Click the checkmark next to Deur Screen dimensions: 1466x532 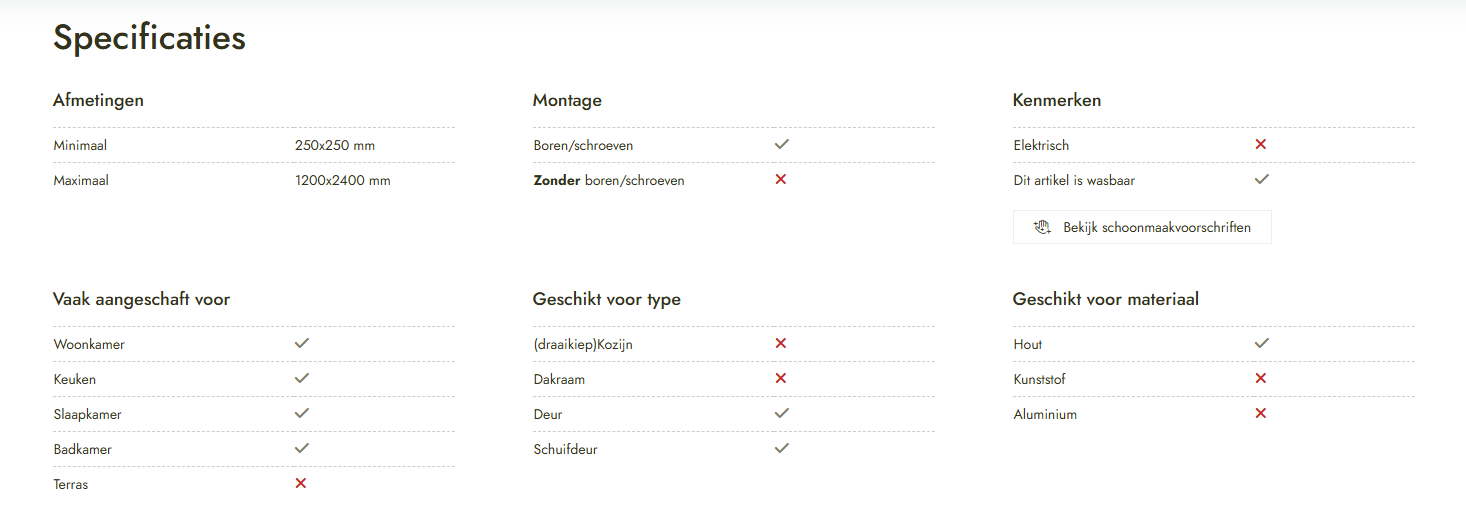[782, 413]
